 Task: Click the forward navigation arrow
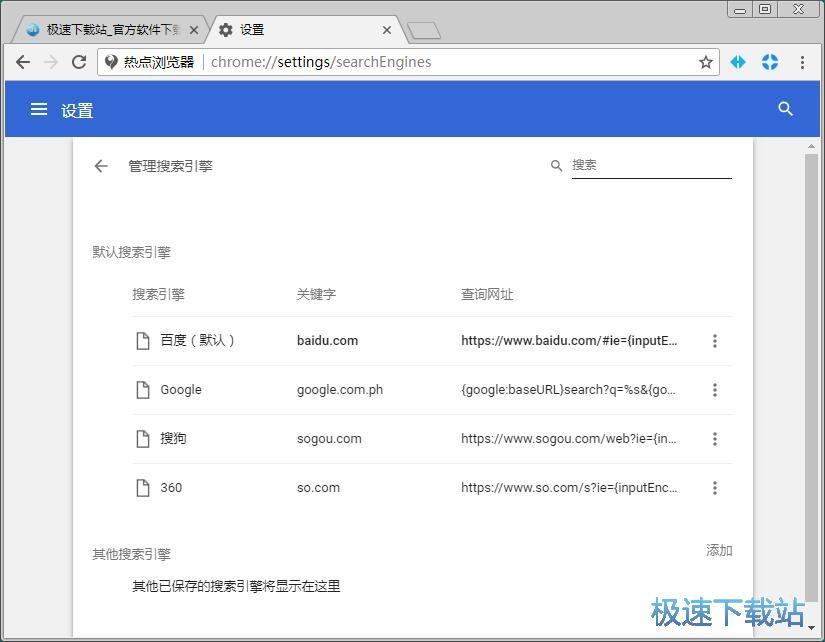click(51, 61)
